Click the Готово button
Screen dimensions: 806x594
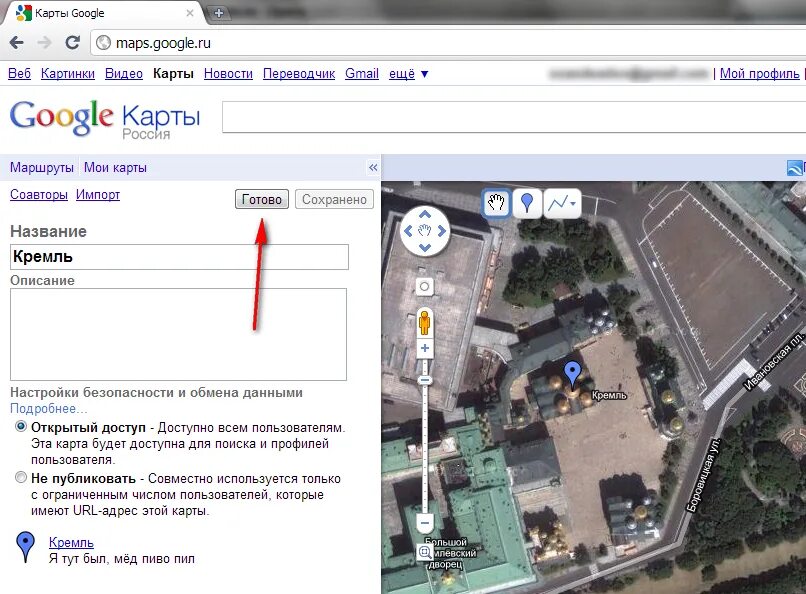click(x=262, y=199)
